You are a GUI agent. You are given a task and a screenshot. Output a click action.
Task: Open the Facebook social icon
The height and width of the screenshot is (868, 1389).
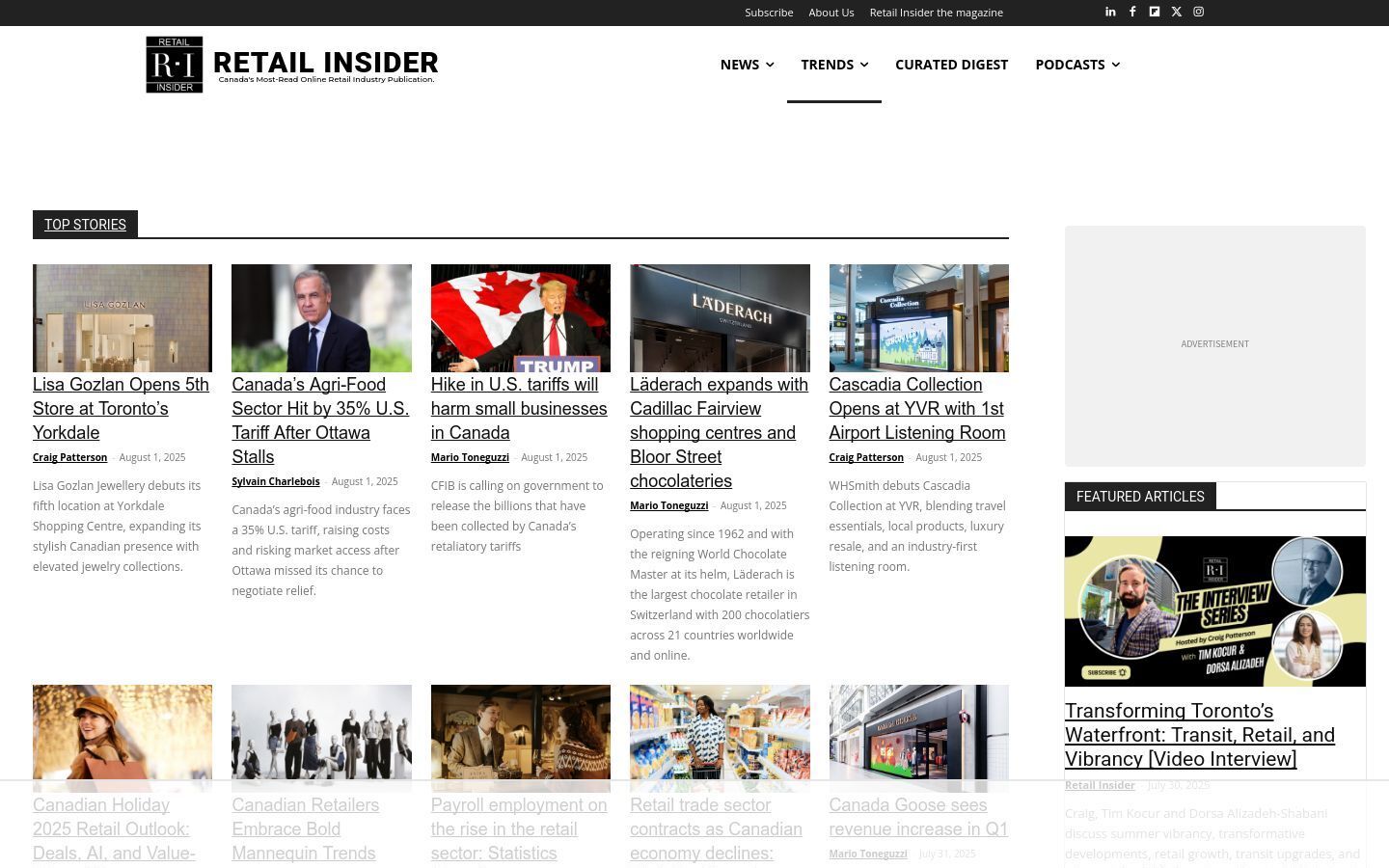(1132, 12)
